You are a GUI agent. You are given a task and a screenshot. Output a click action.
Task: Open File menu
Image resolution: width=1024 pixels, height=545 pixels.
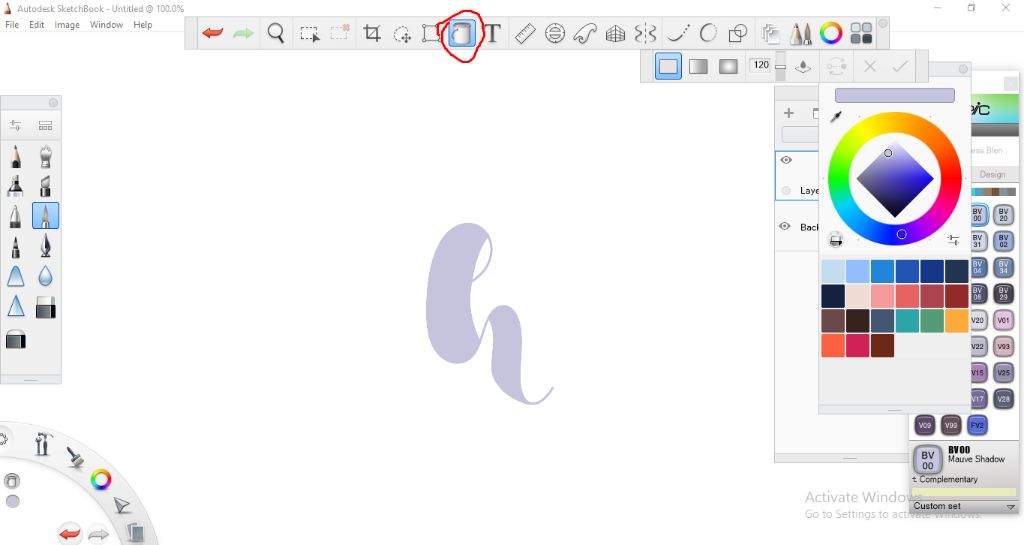12,24
